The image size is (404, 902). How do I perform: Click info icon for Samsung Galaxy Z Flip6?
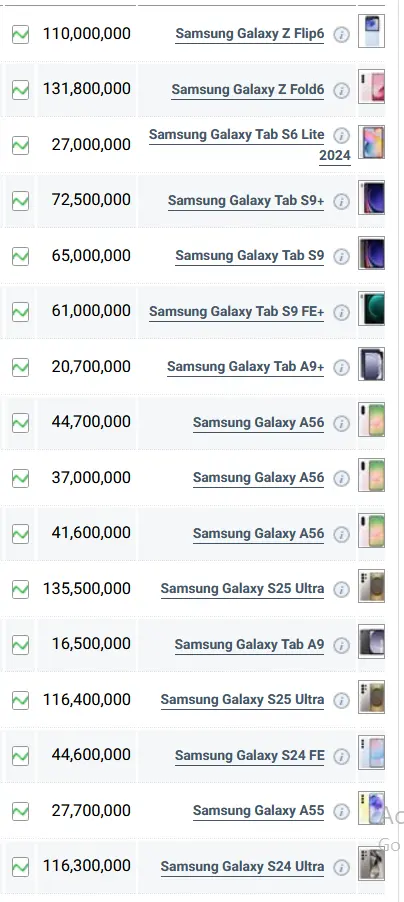341,35
